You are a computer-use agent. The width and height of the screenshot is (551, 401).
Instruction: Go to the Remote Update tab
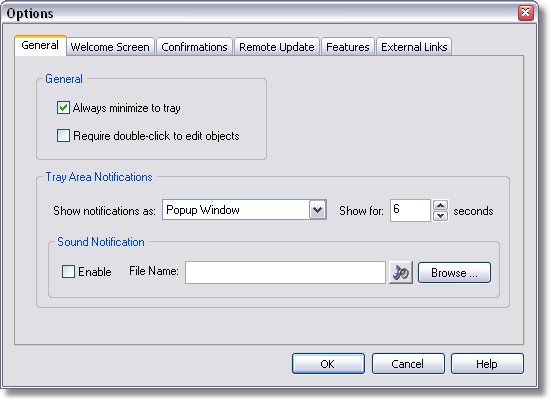click(x=277, y=47)
